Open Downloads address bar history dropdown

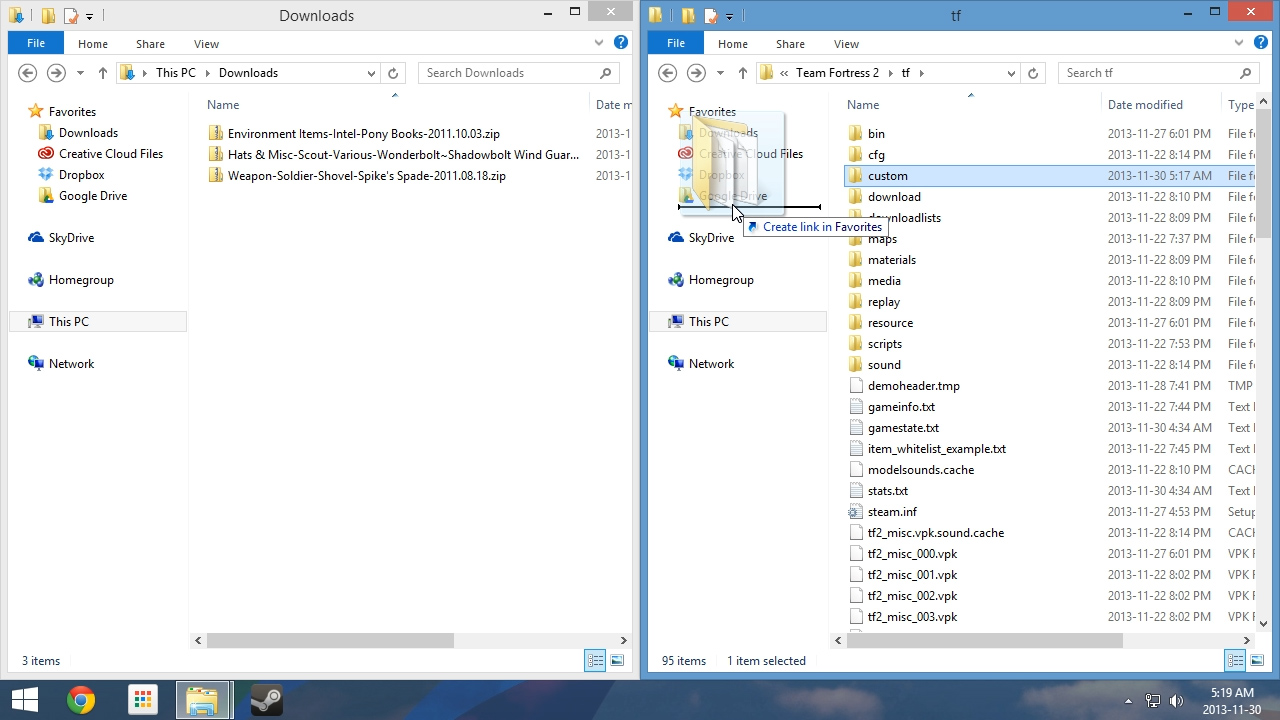click(371, 73)
